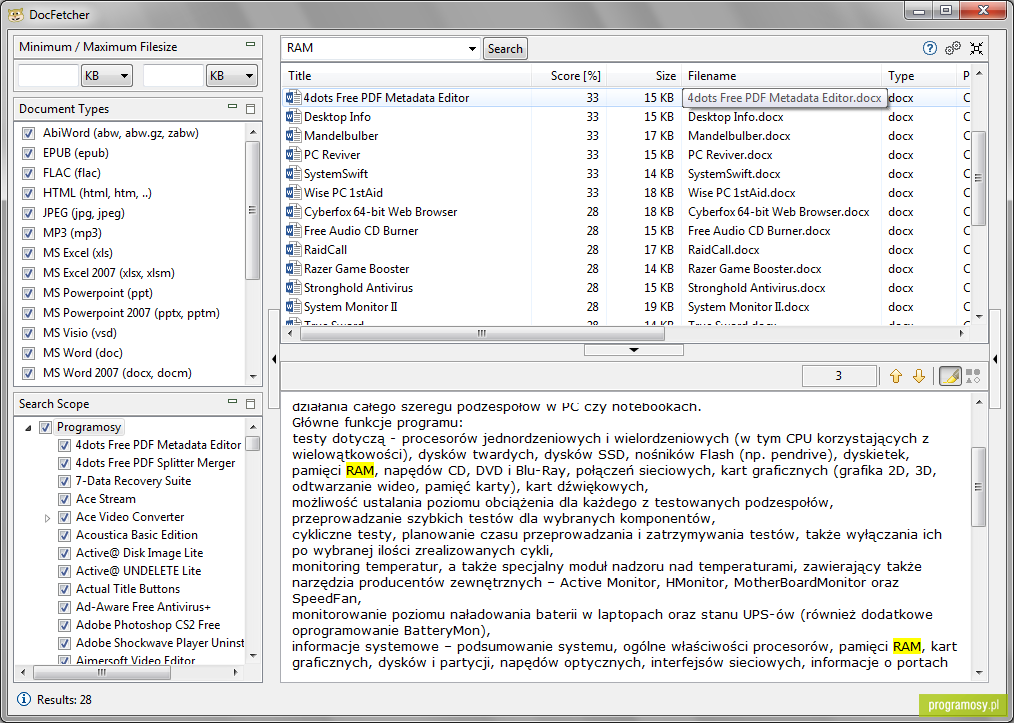The height and width of the screenshot is (723, 1014).
Task: Click Free Audio CD Burner.docx filename
Action: pos(759,231)
